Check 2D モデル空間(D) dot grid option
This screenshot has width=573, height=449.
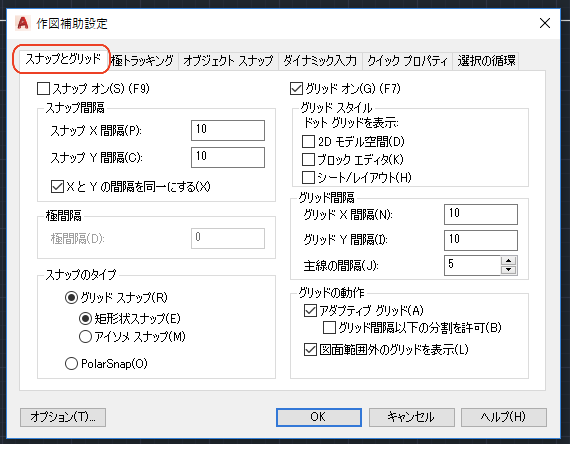(x=308, y=141)
